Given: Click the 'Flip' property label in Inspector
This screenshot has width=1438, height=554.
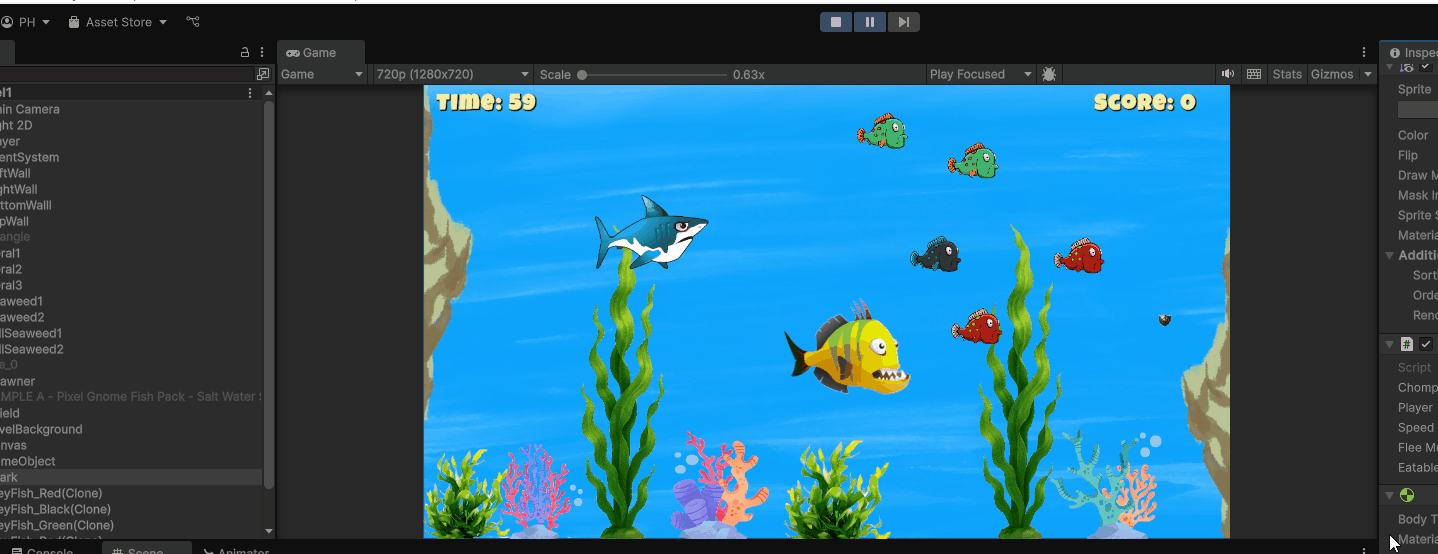Looking at the screenshot, I should [x=1408, y=155].
